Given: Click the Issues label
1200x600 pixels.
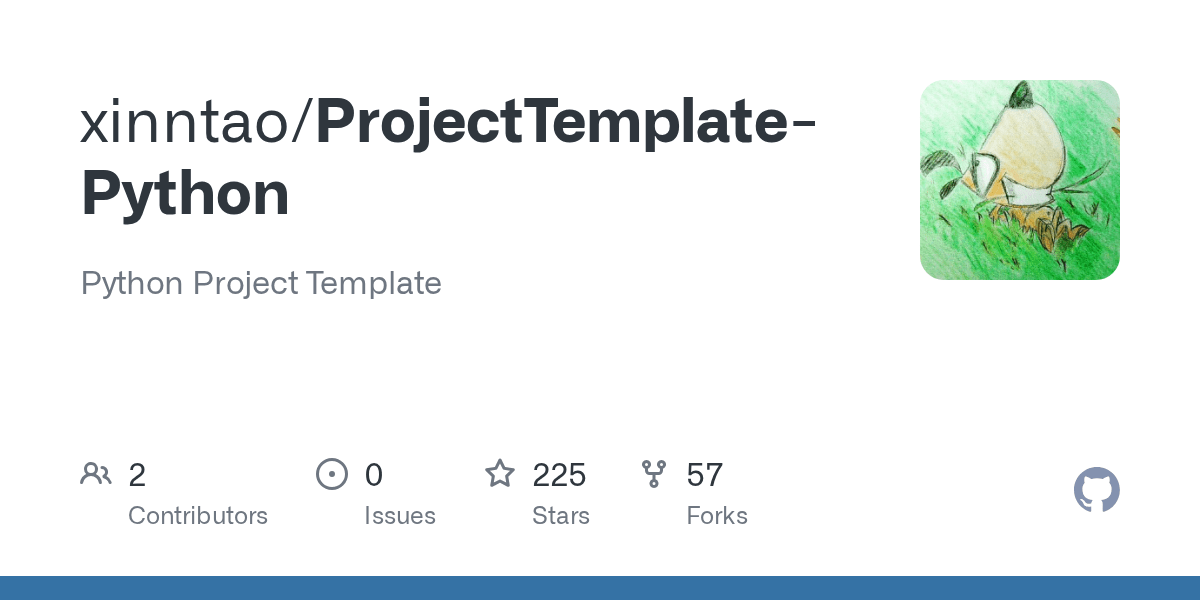Looking at the screenshot, I should (400, 516).
